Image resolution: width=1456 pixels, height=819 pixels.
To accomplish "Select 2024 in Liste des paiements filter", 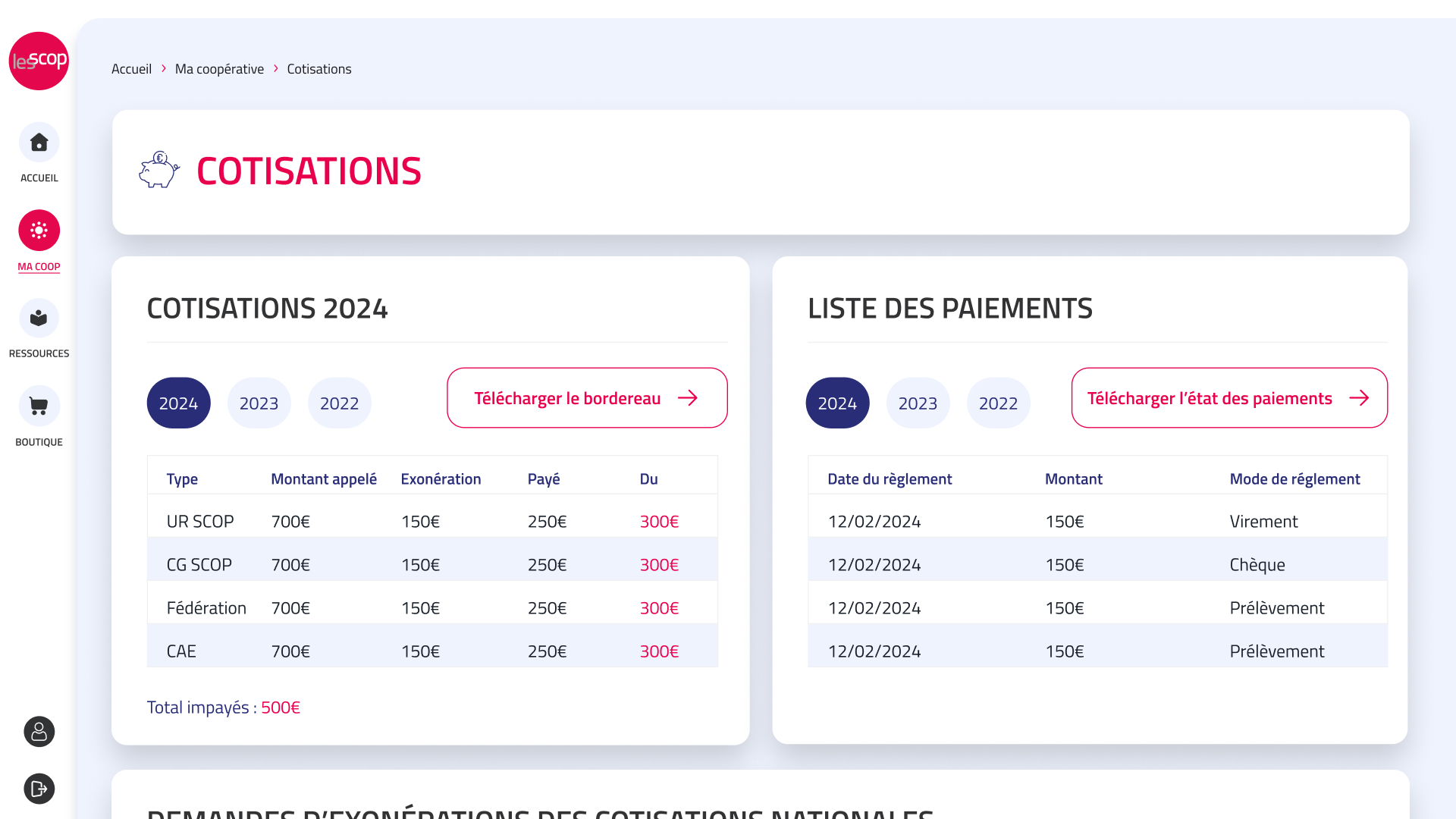I will coord(837,403).
